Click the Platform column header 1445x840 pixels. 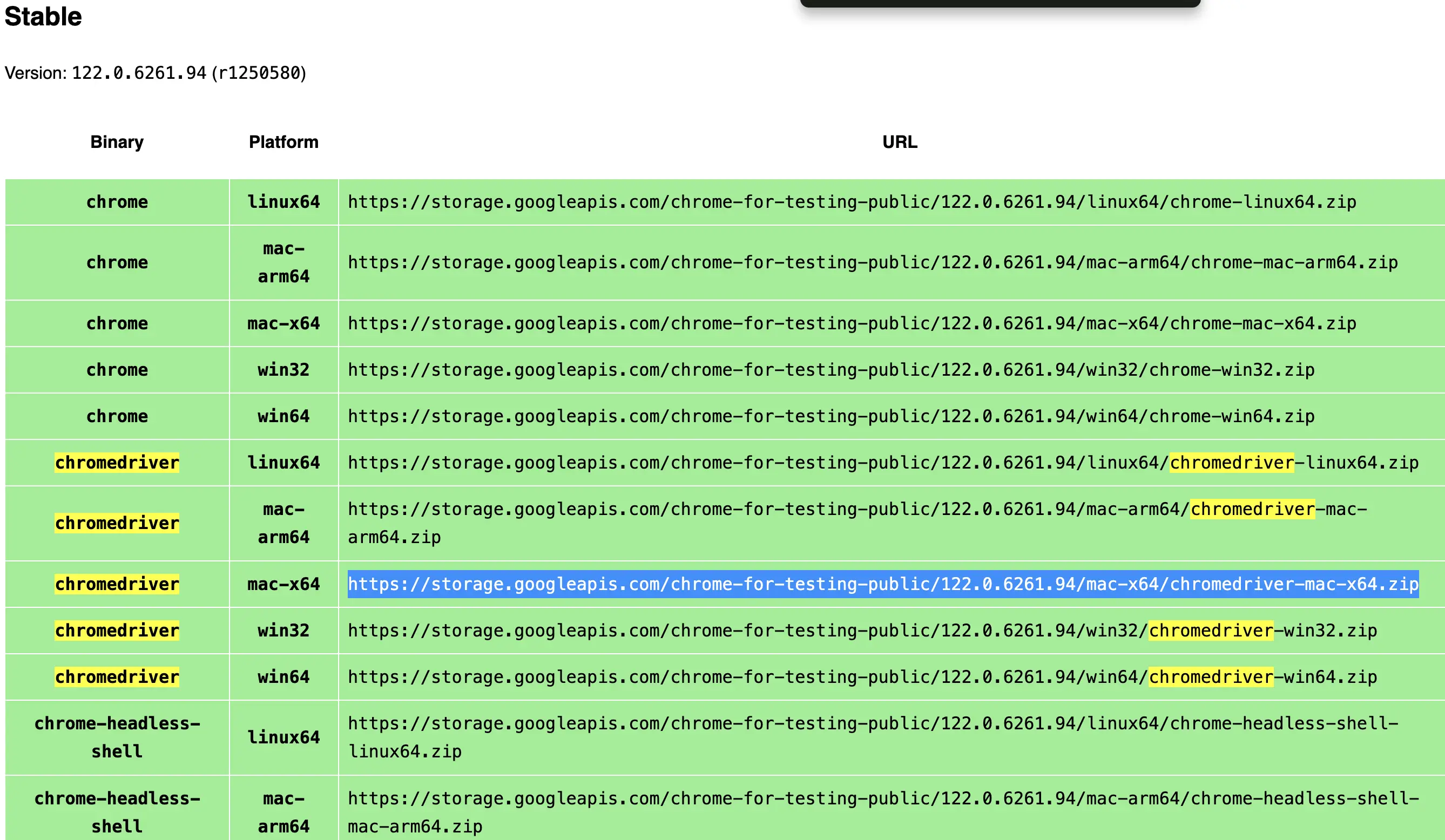[x=284, y=141]
